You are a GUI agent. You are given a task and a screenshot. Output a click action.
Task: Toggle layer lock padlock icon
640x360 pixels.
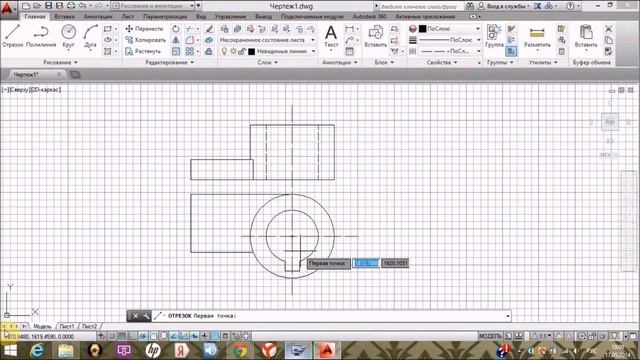click(x=242, y=51)
